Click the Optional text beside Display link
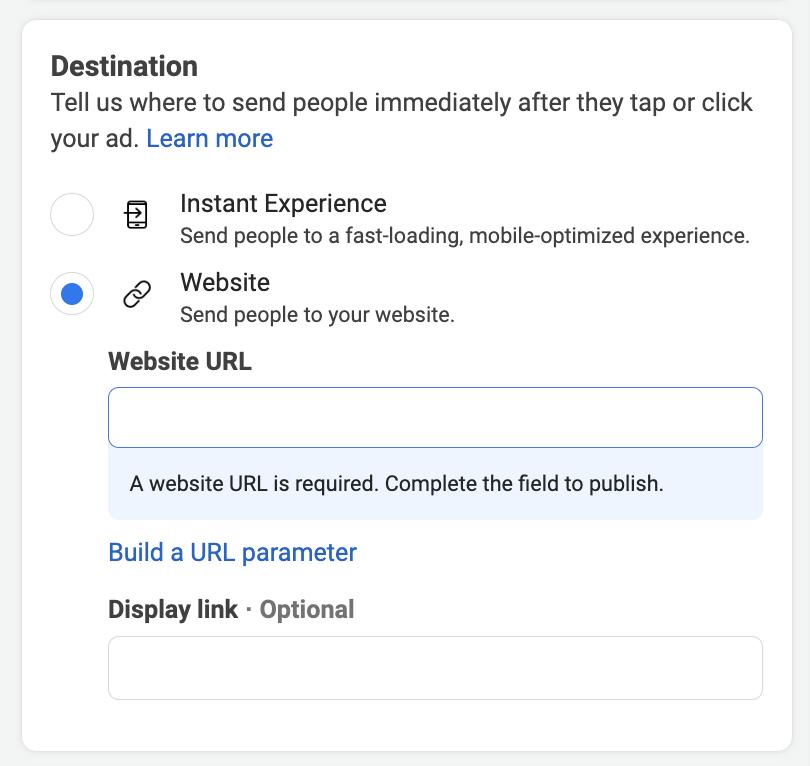The image size is (810, 766). (x=307, y=609)
